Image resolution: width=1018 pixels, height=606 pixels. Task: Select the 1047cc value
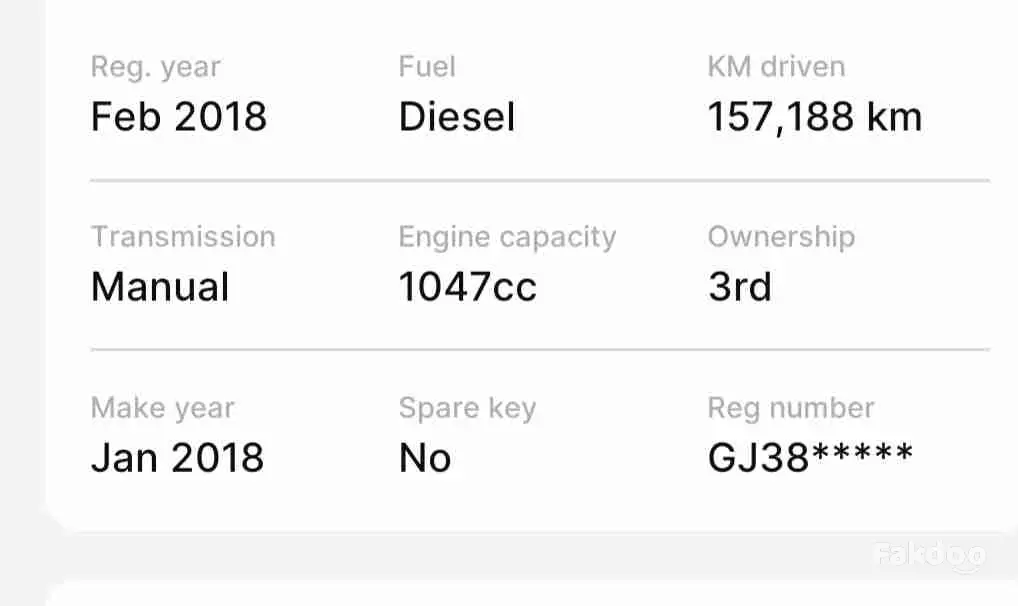click(x=467, y=286)
